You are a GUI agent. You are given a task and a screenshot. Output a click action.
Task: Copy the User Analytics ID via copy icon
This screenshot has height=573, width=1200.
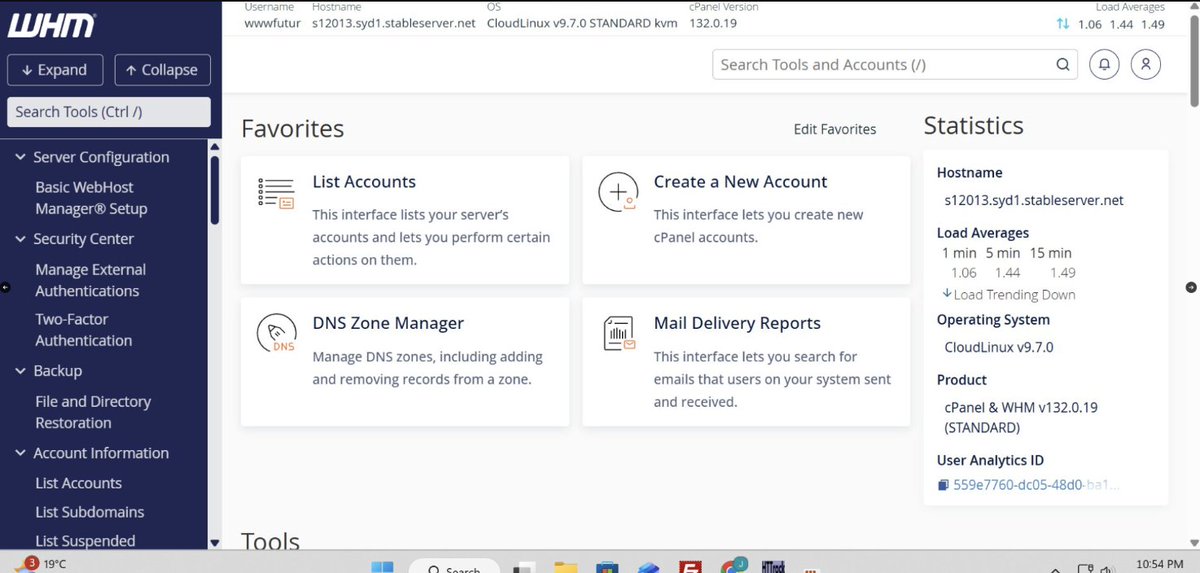[943, 485]
